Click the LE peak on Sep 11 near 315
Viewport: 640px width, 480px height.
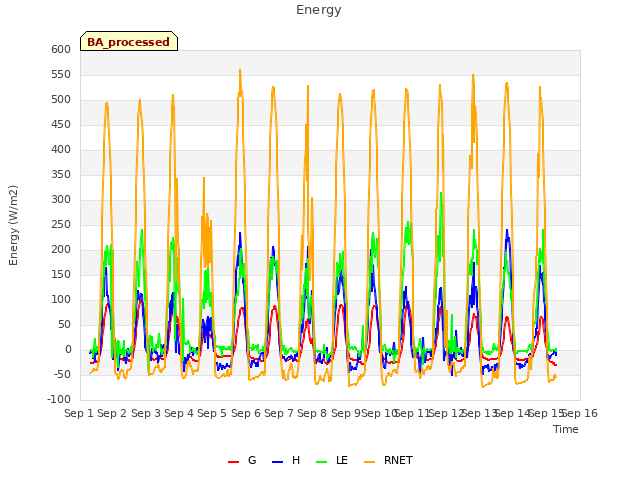point(441,193)
